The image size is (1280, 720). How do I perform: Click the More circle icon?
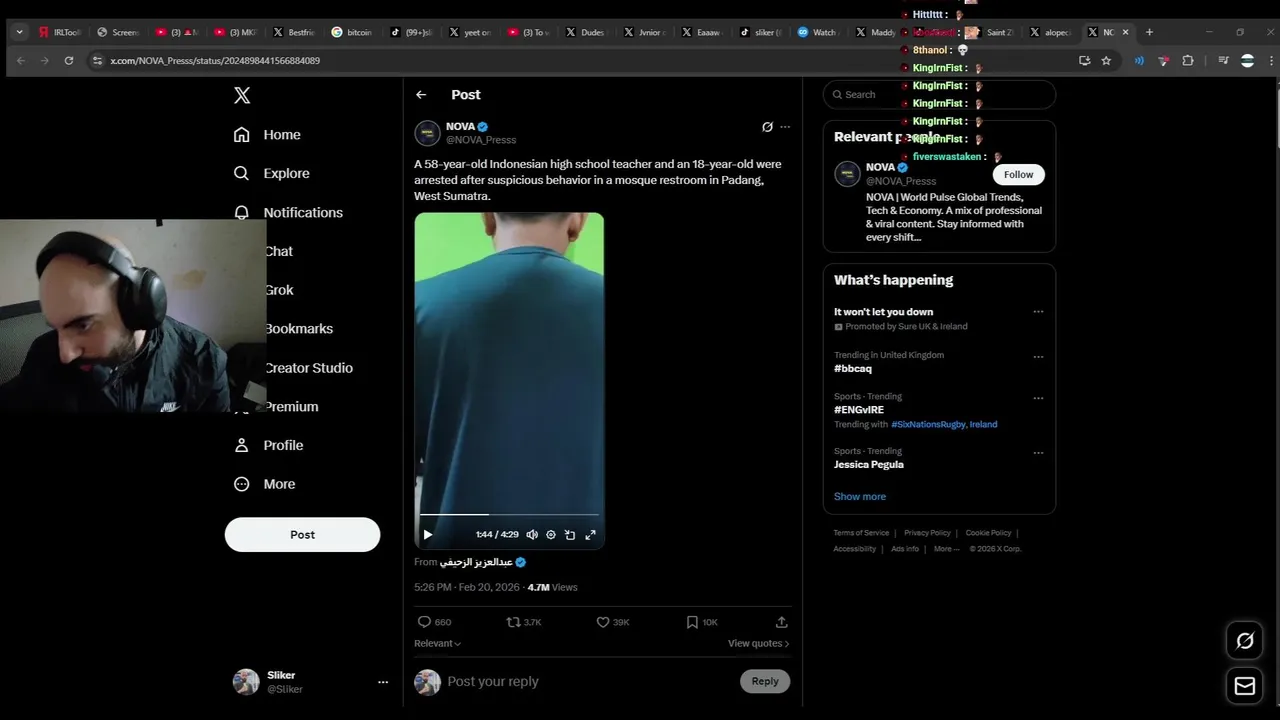pyautogui.click(x=241, y=484)
